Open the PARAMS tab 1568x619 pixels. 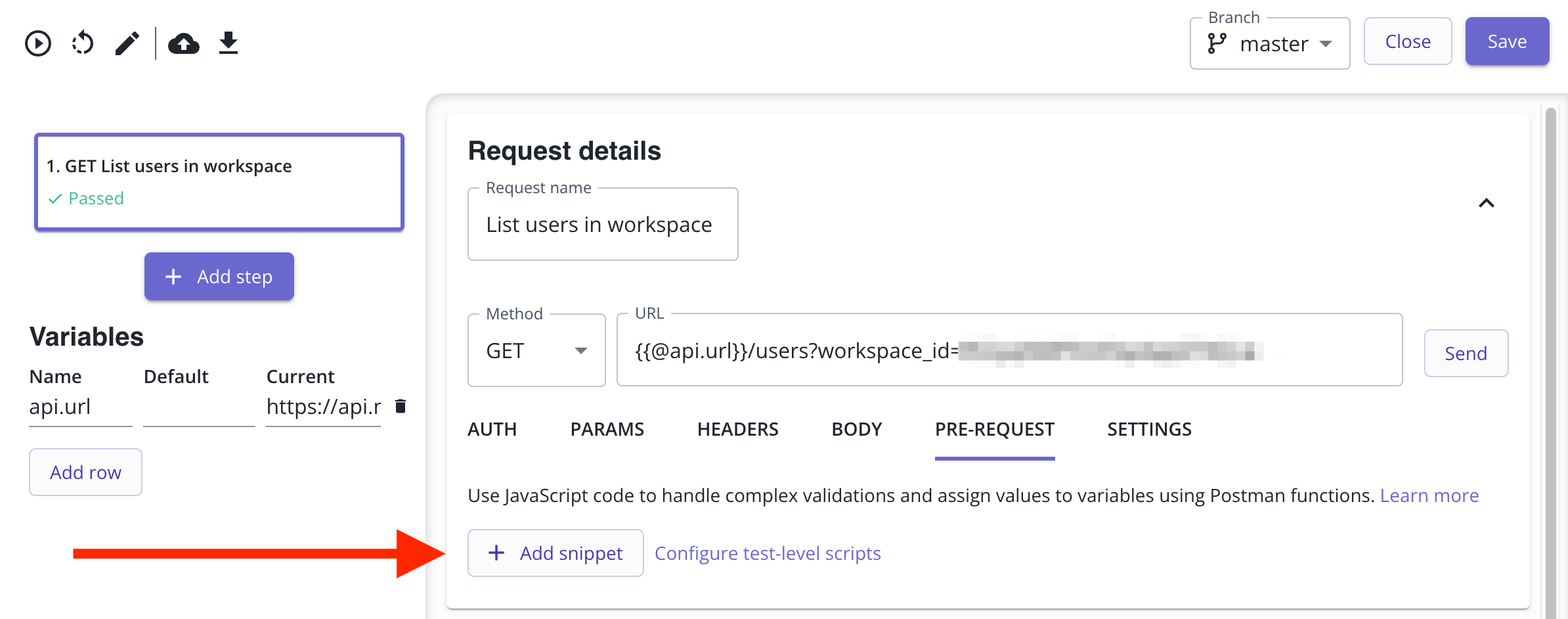(x=607, y=430)
